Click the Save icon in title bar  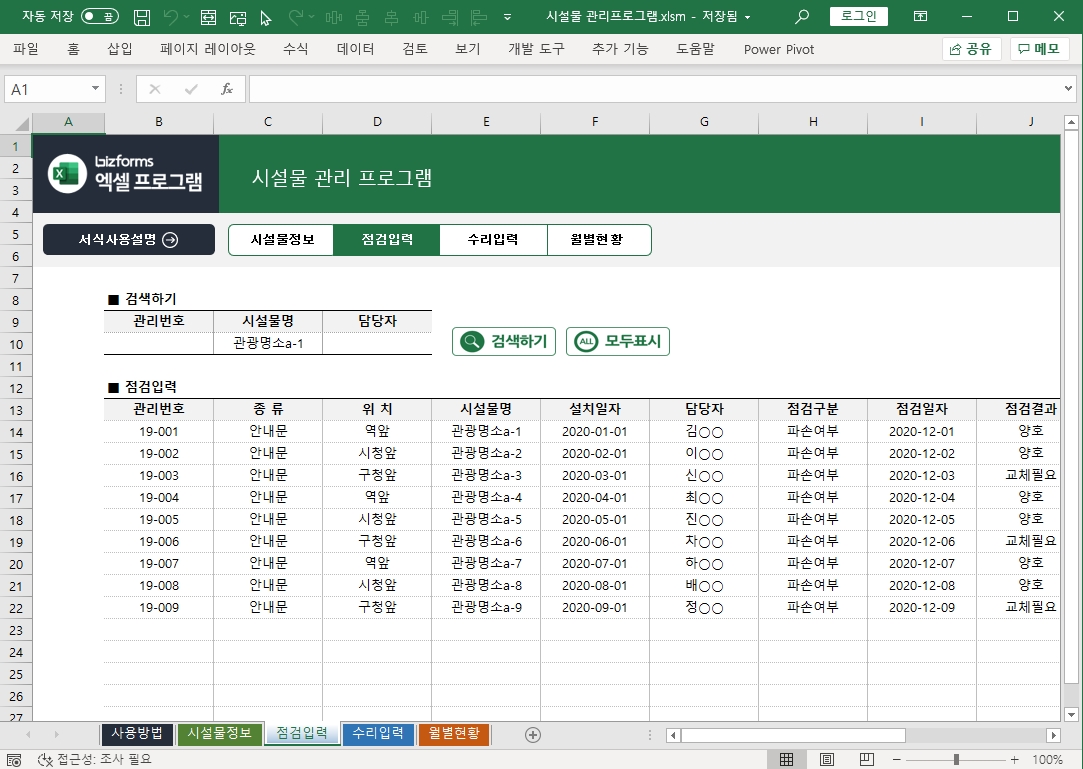(142, 17)
